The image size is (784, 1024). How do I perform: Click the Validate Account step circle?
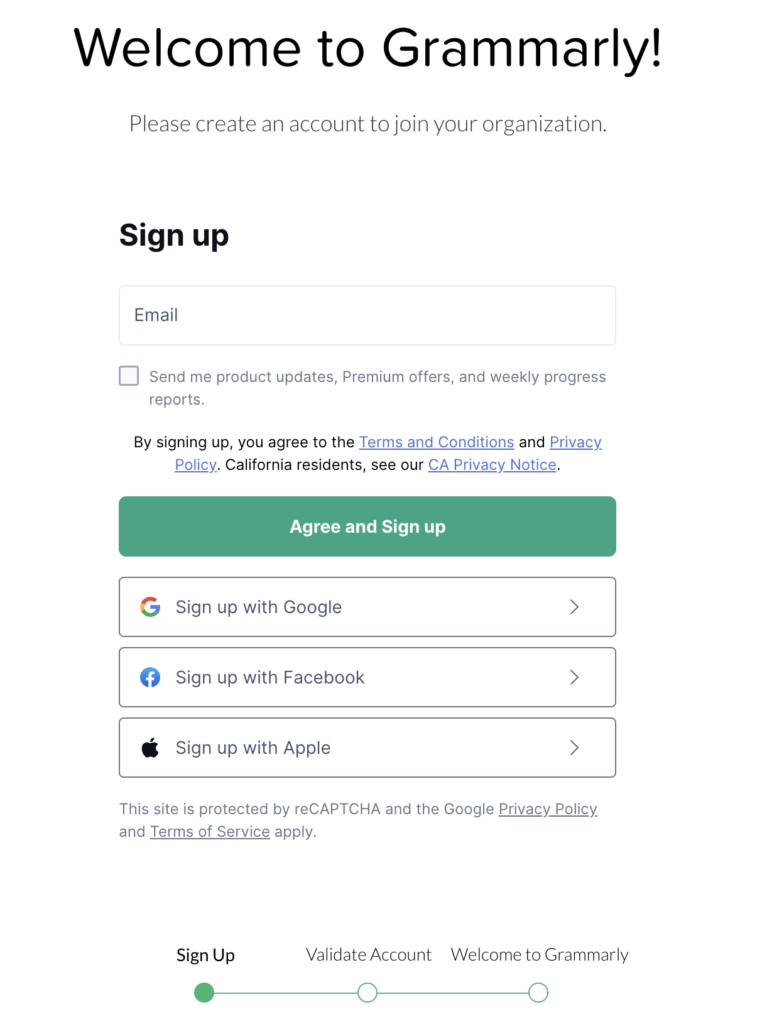click(x=367, y=993)
